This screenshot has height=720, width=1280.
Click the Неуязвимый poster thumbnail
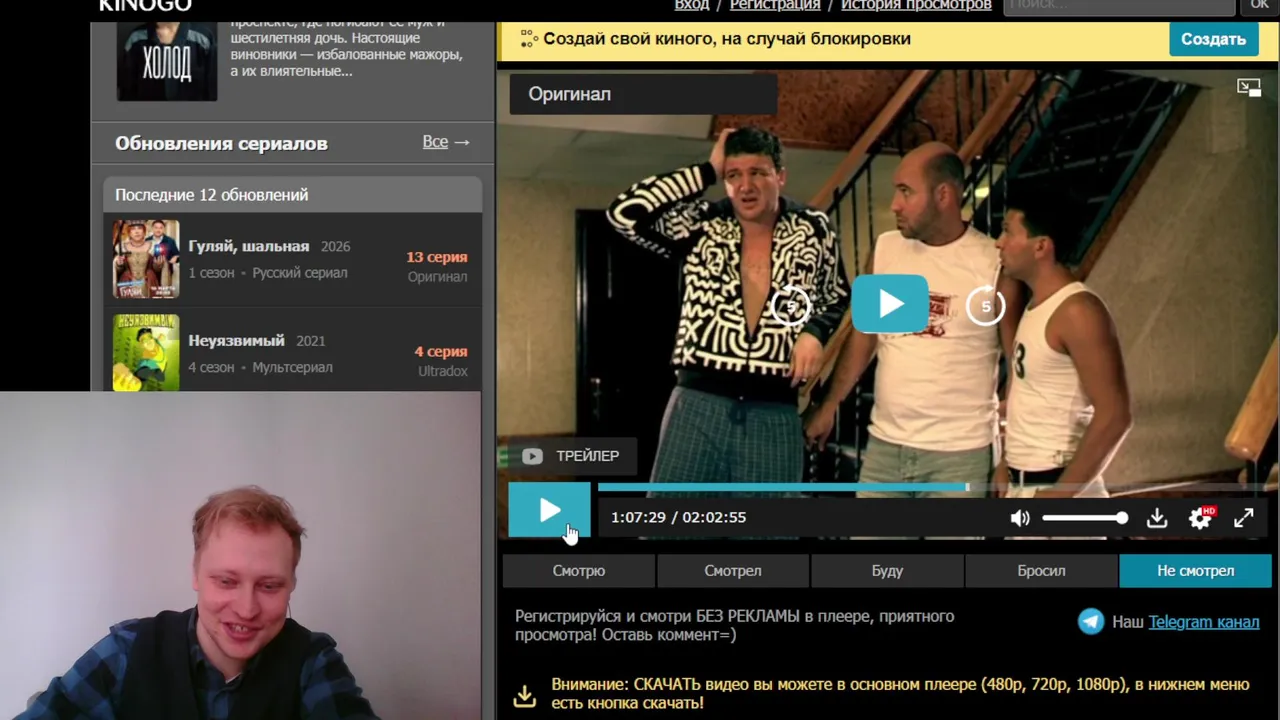click(x=146, y=352)
